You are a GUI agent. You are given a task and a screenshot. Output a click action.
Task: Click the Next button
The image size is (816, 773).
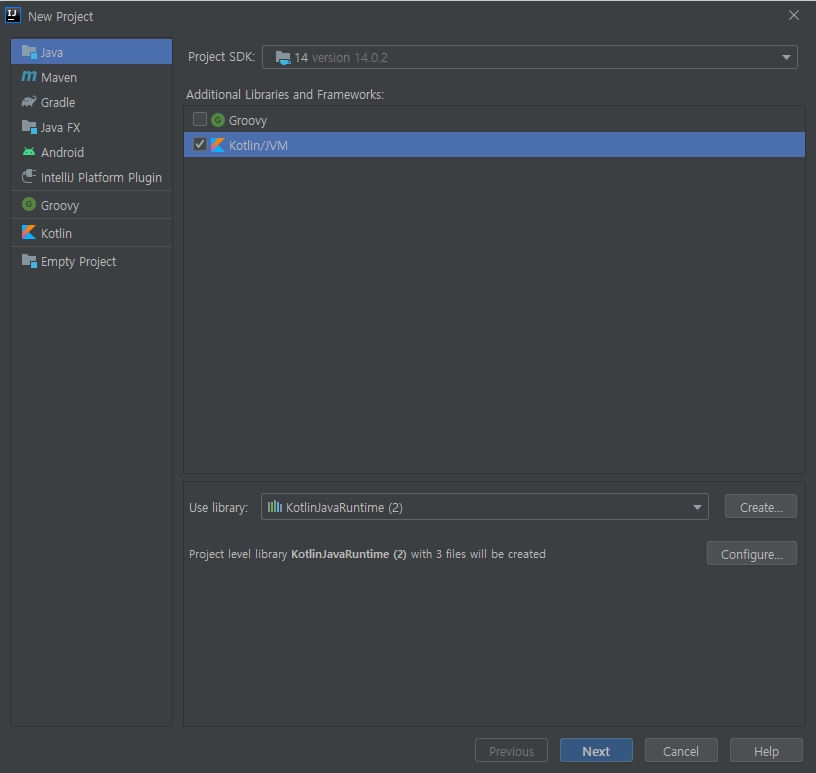(596, 751)
